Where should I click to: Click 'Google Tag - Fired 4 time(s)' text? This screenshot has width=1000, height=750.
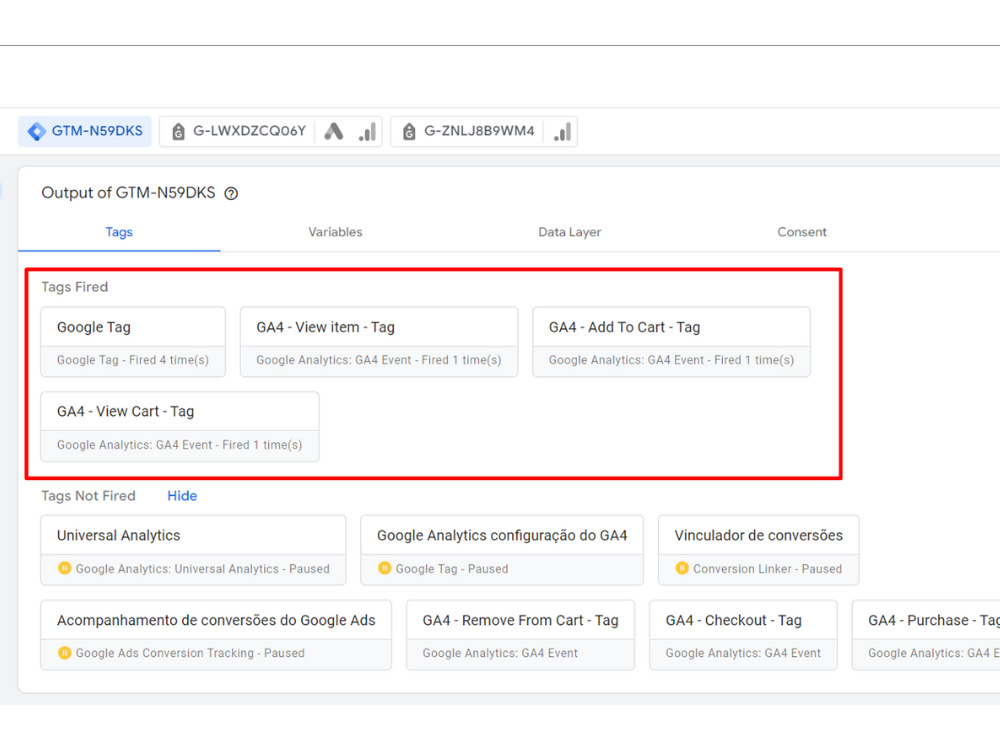(133, 360)
